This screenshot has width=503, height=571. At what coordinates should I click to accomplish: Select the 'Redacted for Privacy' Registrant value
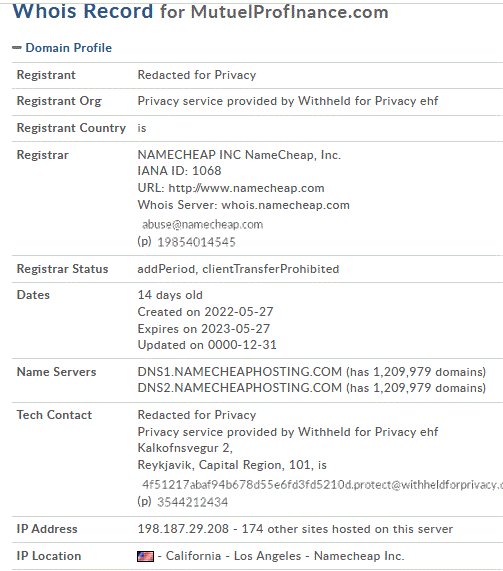[x=197, y=75]
